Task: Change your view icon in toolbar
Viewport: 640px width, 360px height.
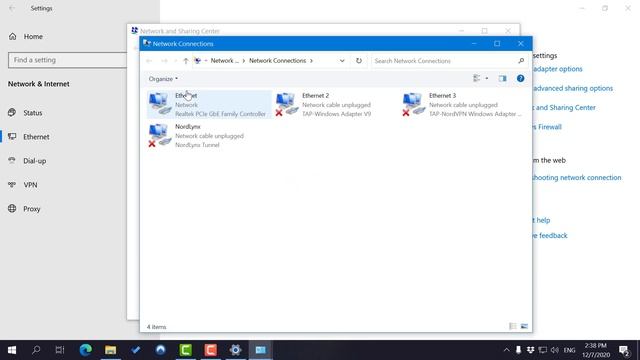Action: point(477,78)
